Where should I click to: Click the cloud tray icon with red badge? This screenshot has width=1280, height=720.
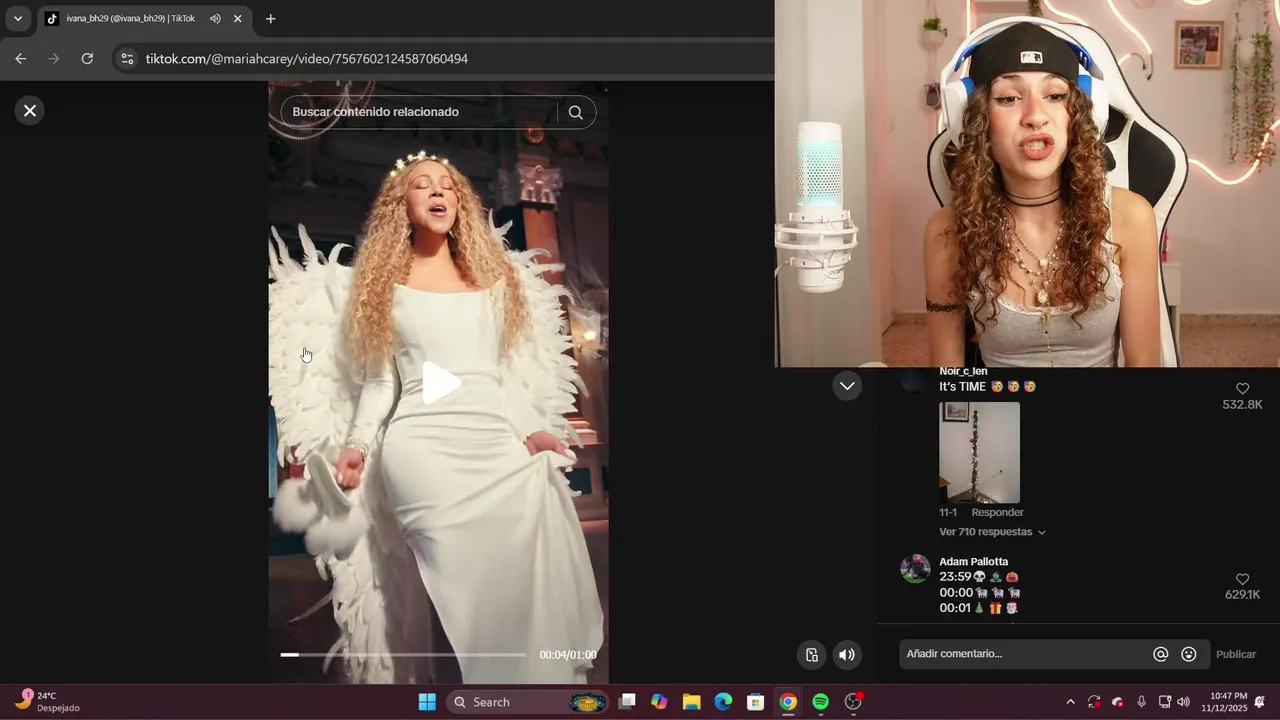click(1118, 702)
